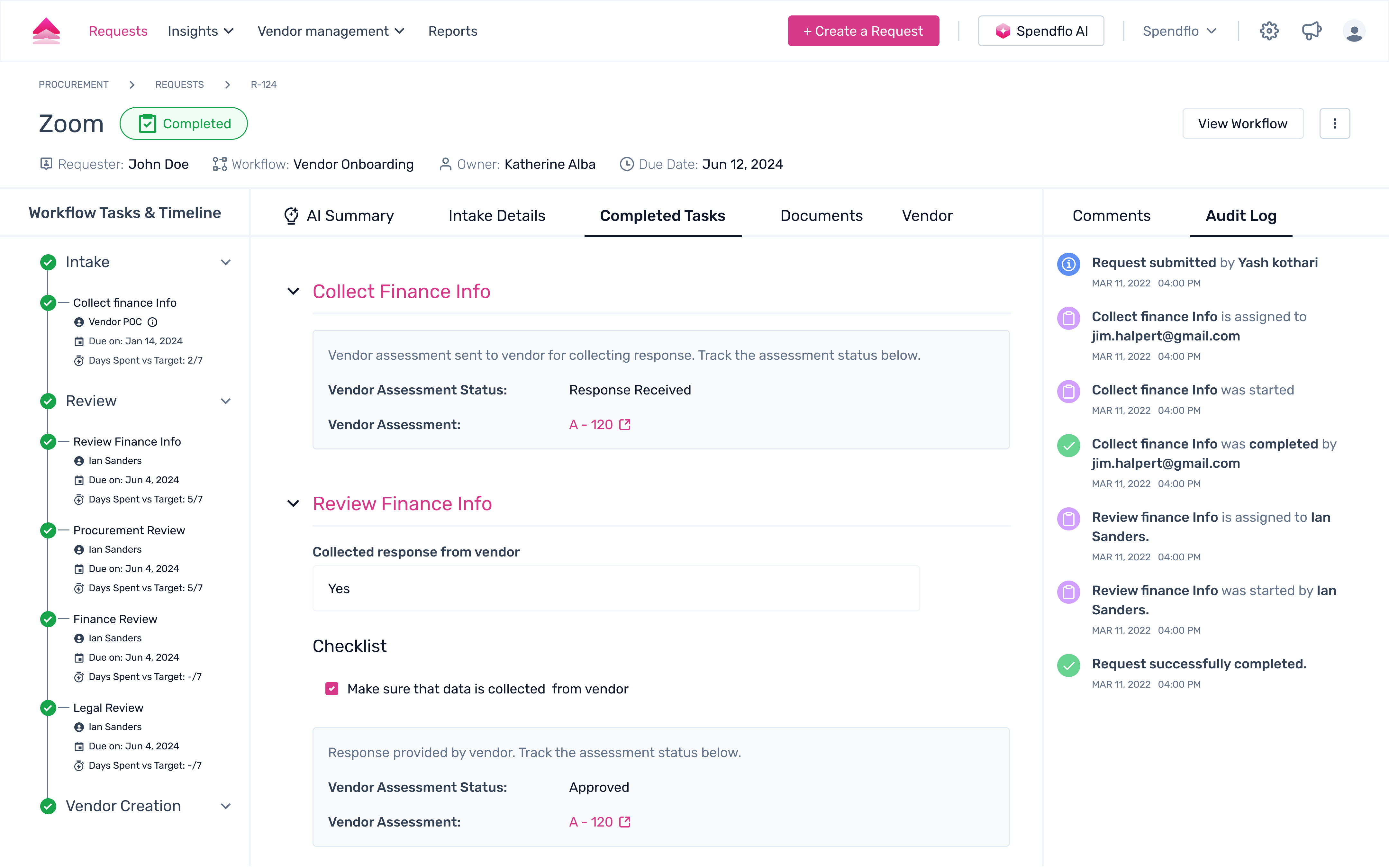
Task: Click the megaphone announcements icon
Action: (x=1312, y=31)
